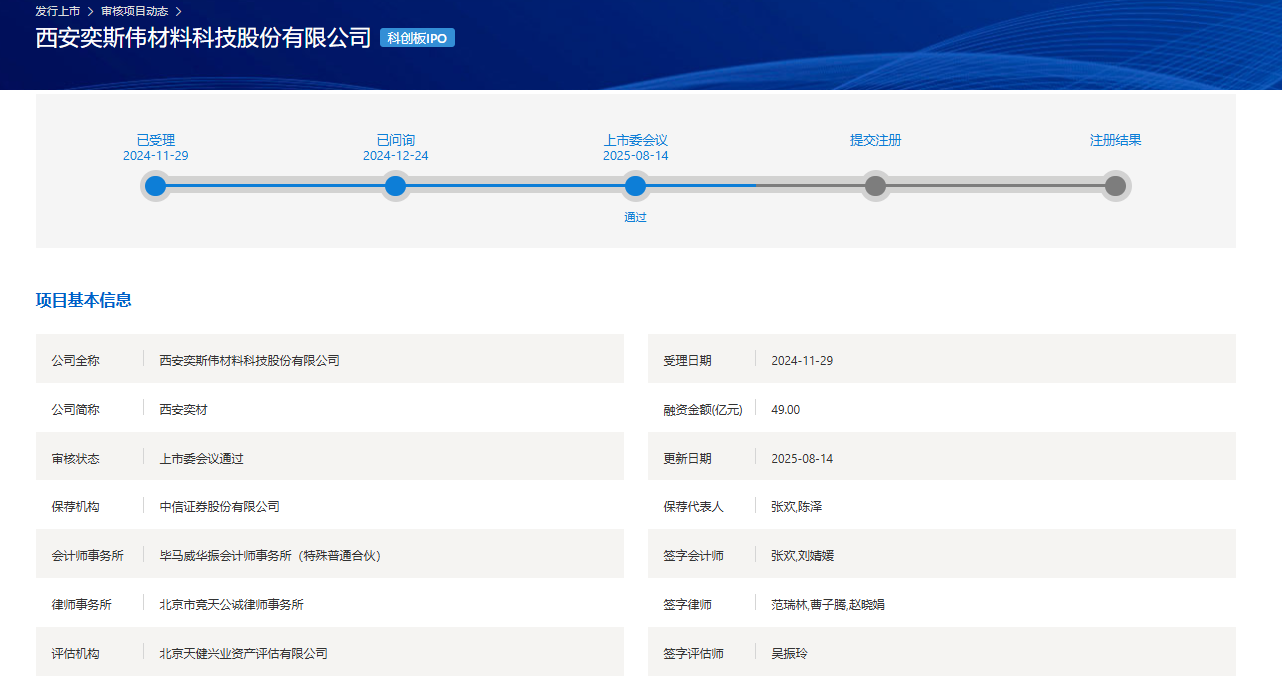
Task: Click the chevron arrow after 审核项目动态 breadcrumb
Action: point(178,11)
